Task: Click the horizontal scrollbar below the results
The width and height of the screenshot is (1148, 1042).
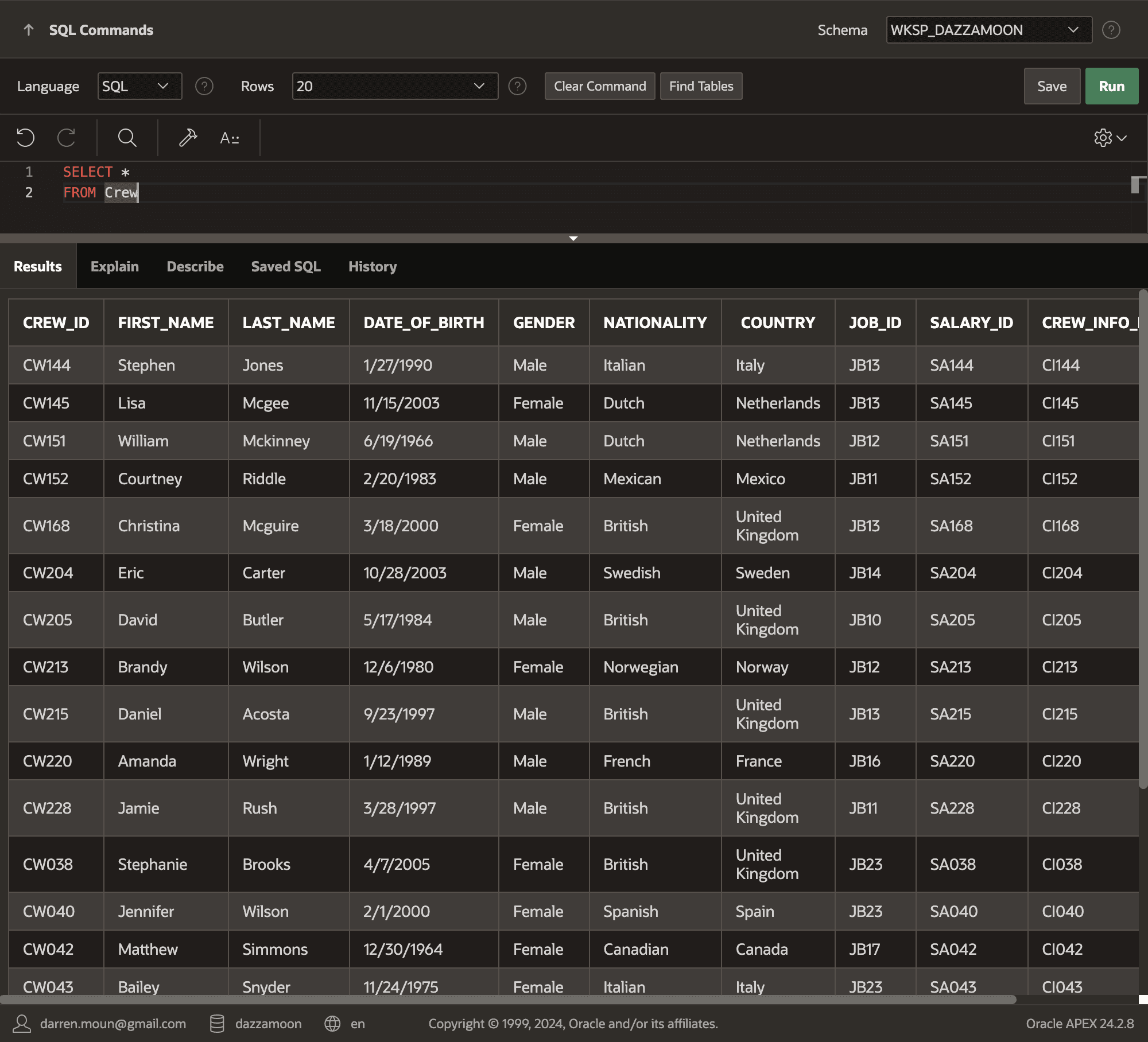Action: [508, 1000]
